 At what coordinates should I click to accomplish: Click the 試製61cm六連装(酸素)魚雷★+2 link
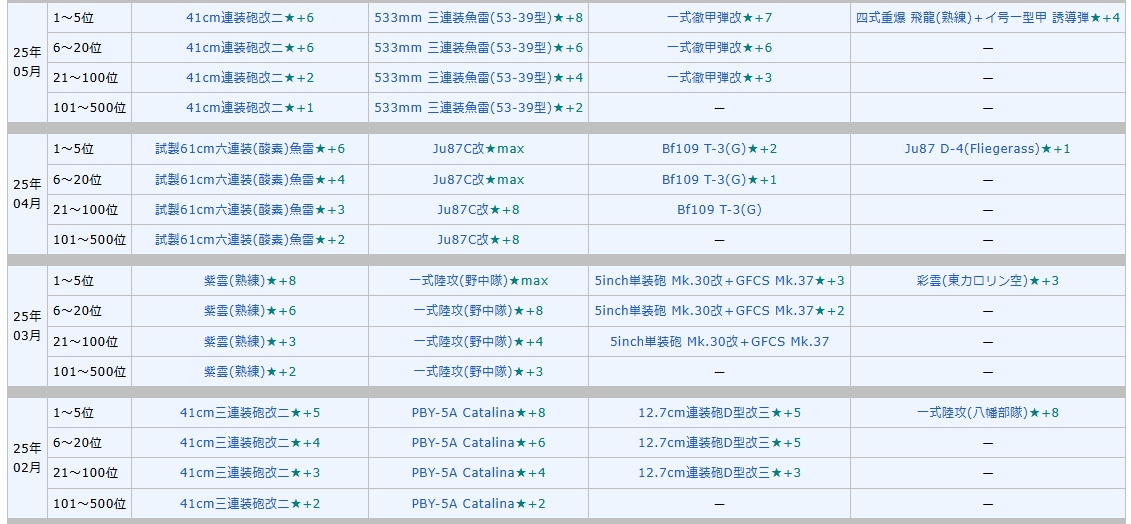click(249, 240)
